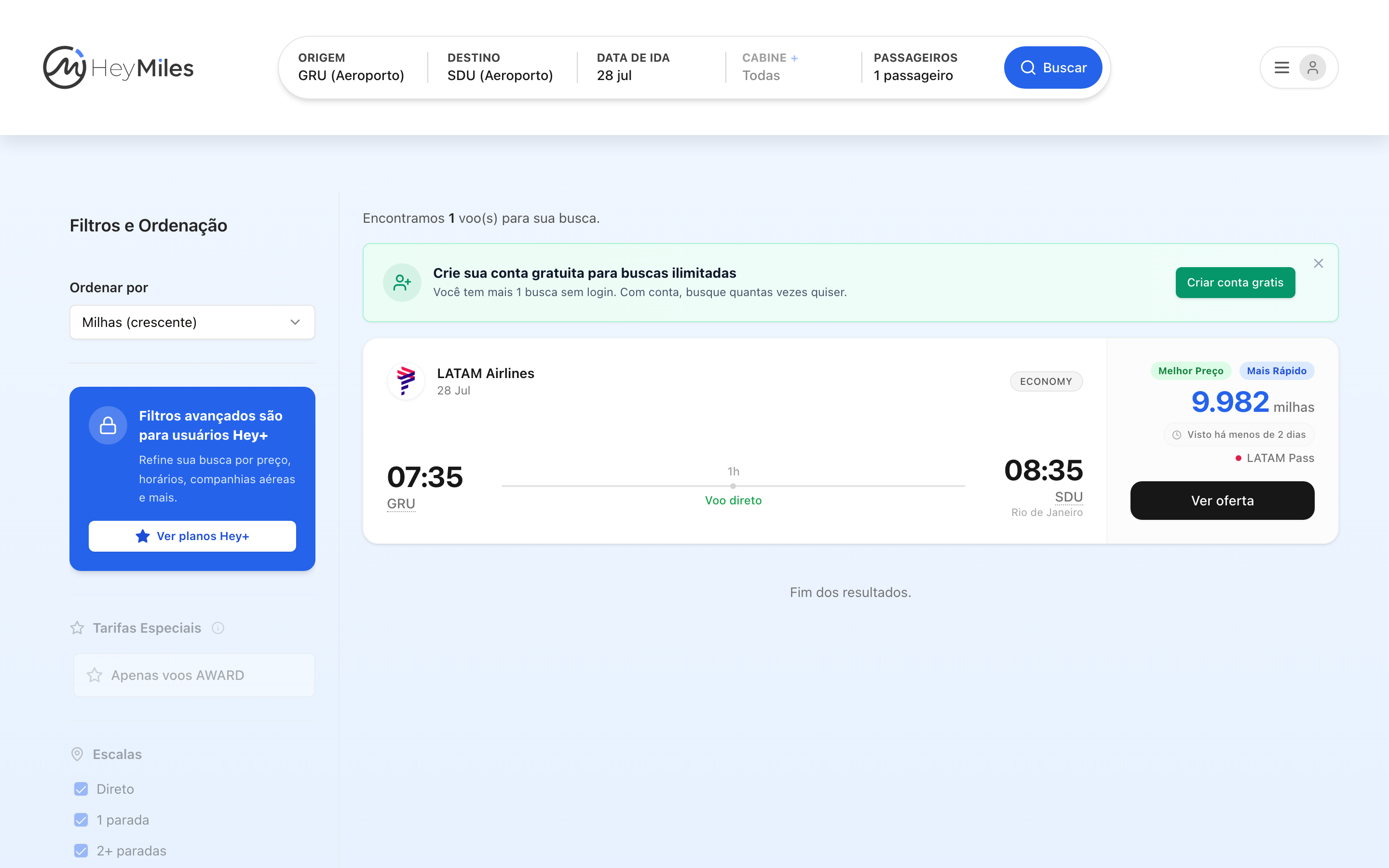Screen dimensions: 1389x868
Task: Click the plus icon next to CABINE
Action: [x=794, y=58]
